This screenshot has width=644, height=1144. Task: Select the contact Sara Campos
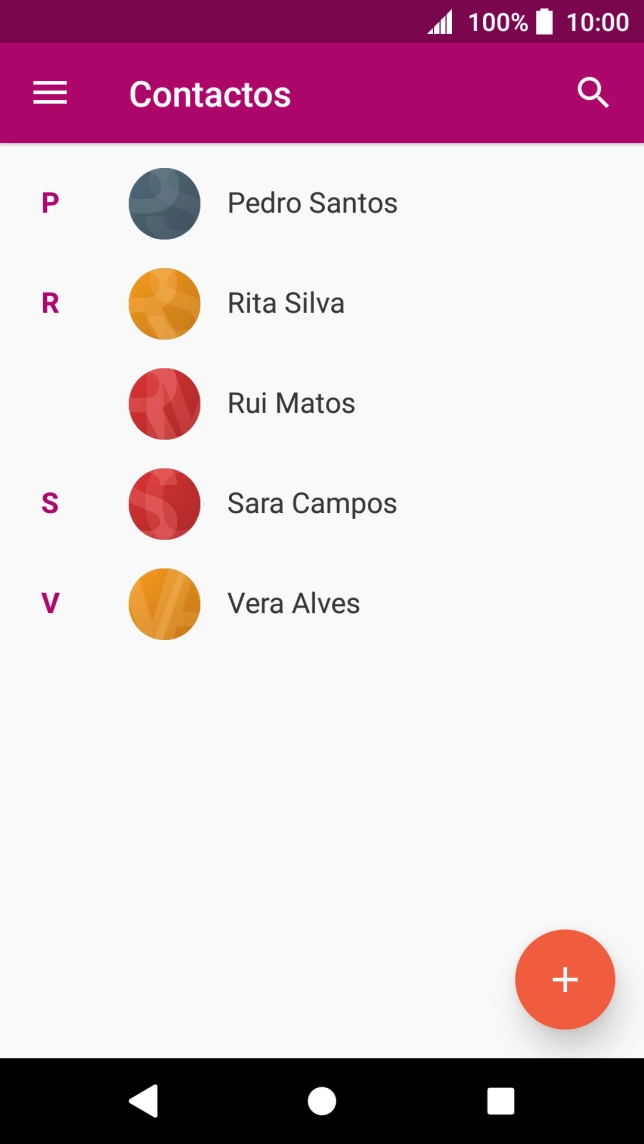coord(312,503)
